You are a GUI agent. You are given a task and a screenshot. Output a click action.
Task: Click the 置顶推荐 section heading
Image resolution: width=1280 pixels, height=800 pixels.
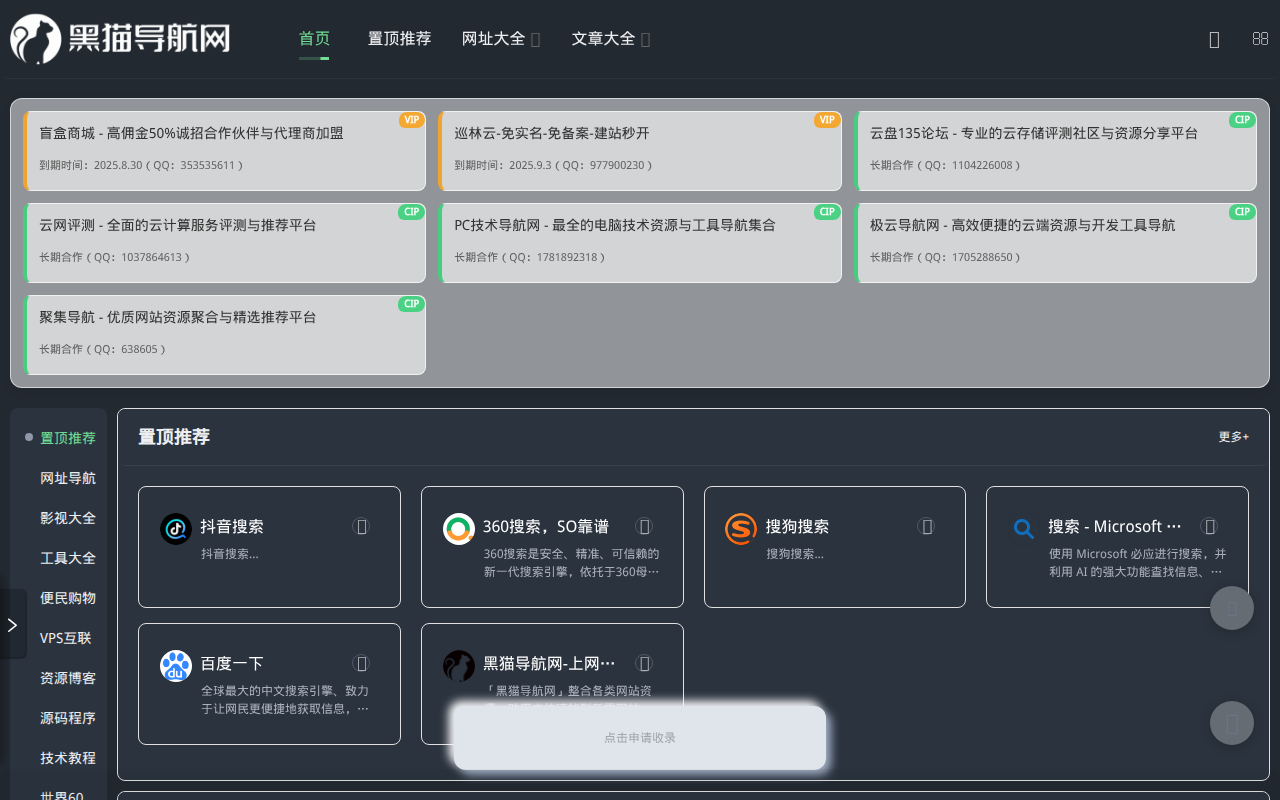(x=174, y=437)
